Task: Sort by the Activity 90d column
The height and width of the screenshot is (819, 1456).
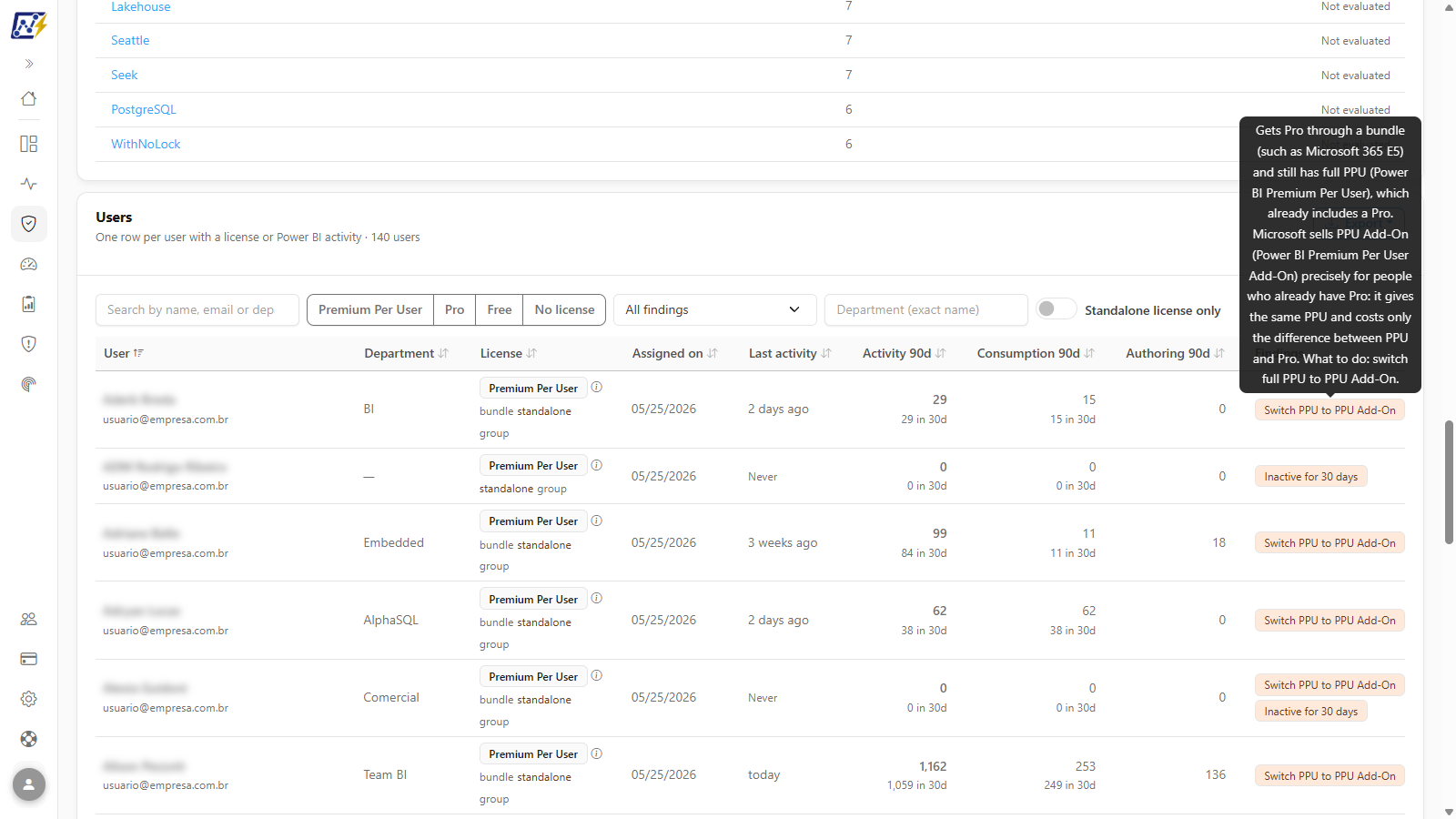Action: (x=905, y=353)
